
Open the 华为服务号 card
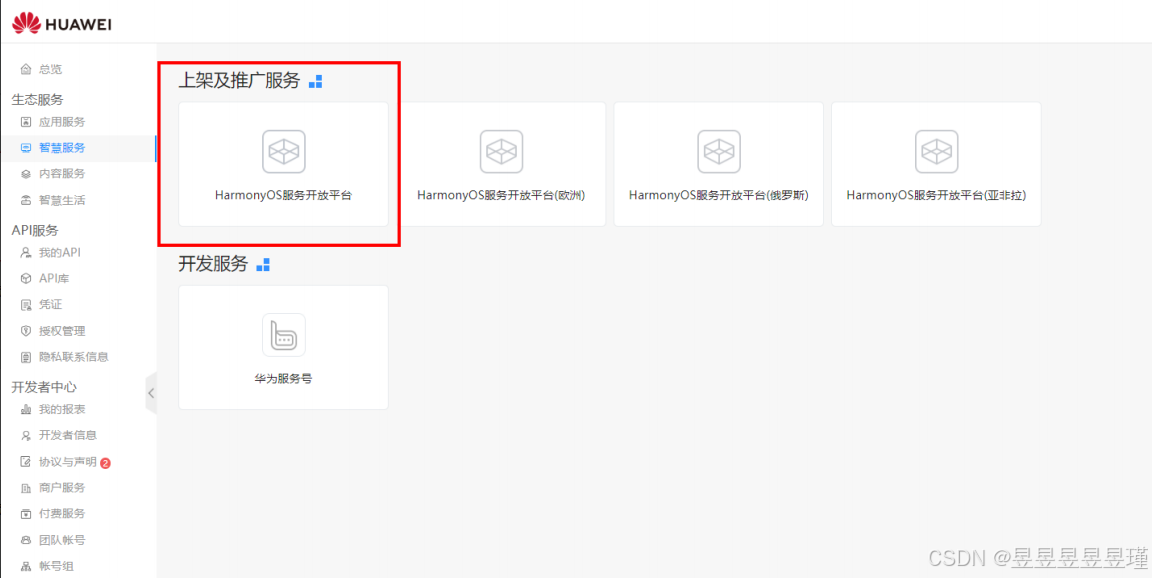[x=284, y=347]
